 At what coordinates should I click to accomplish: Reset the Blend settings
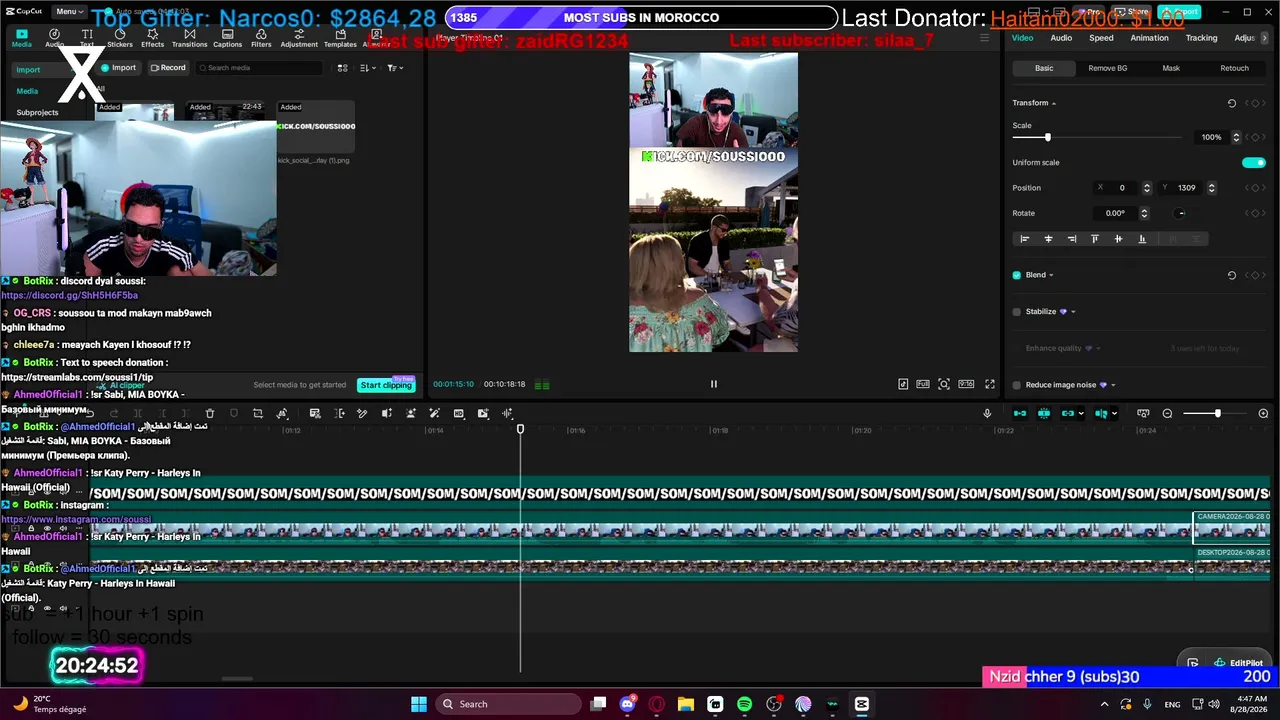pyautogui.click(x=1232, y=275)
